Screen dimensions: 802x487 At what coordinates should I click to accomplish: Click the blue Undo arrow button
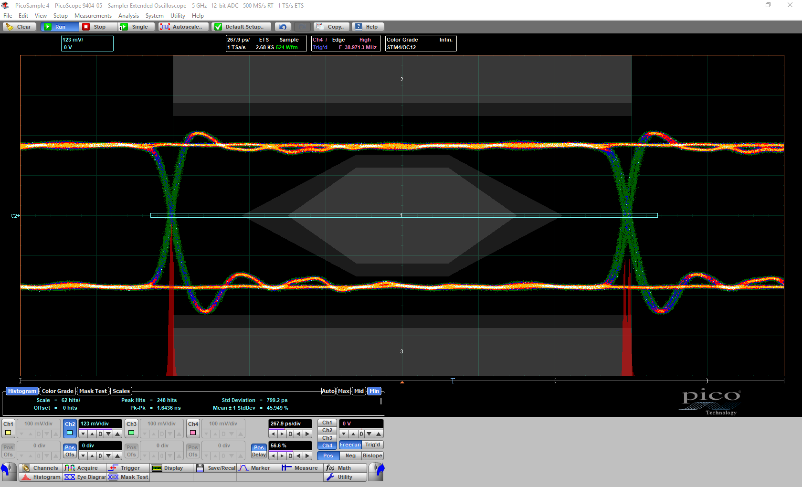pos(283,27)
